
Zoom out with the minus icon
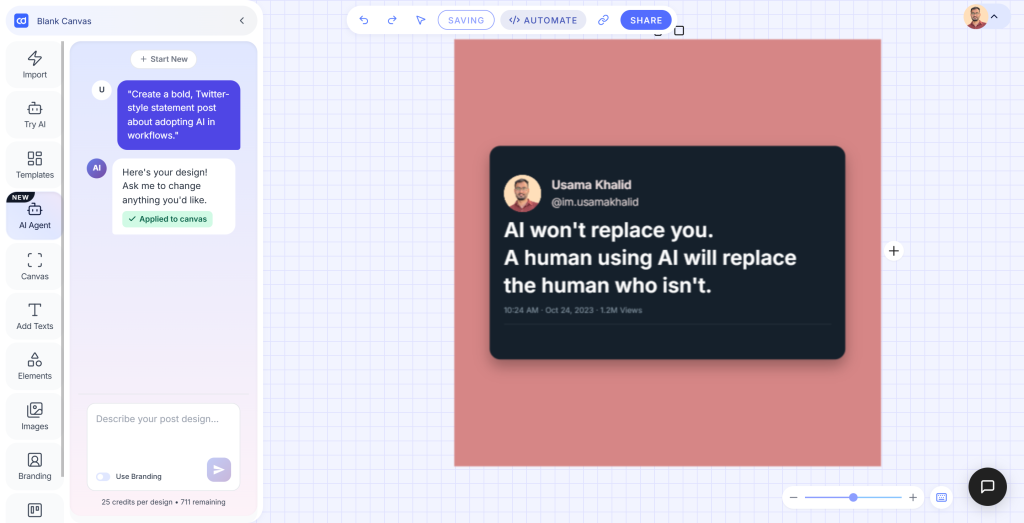pyautogui.click(x=793, y=498)
